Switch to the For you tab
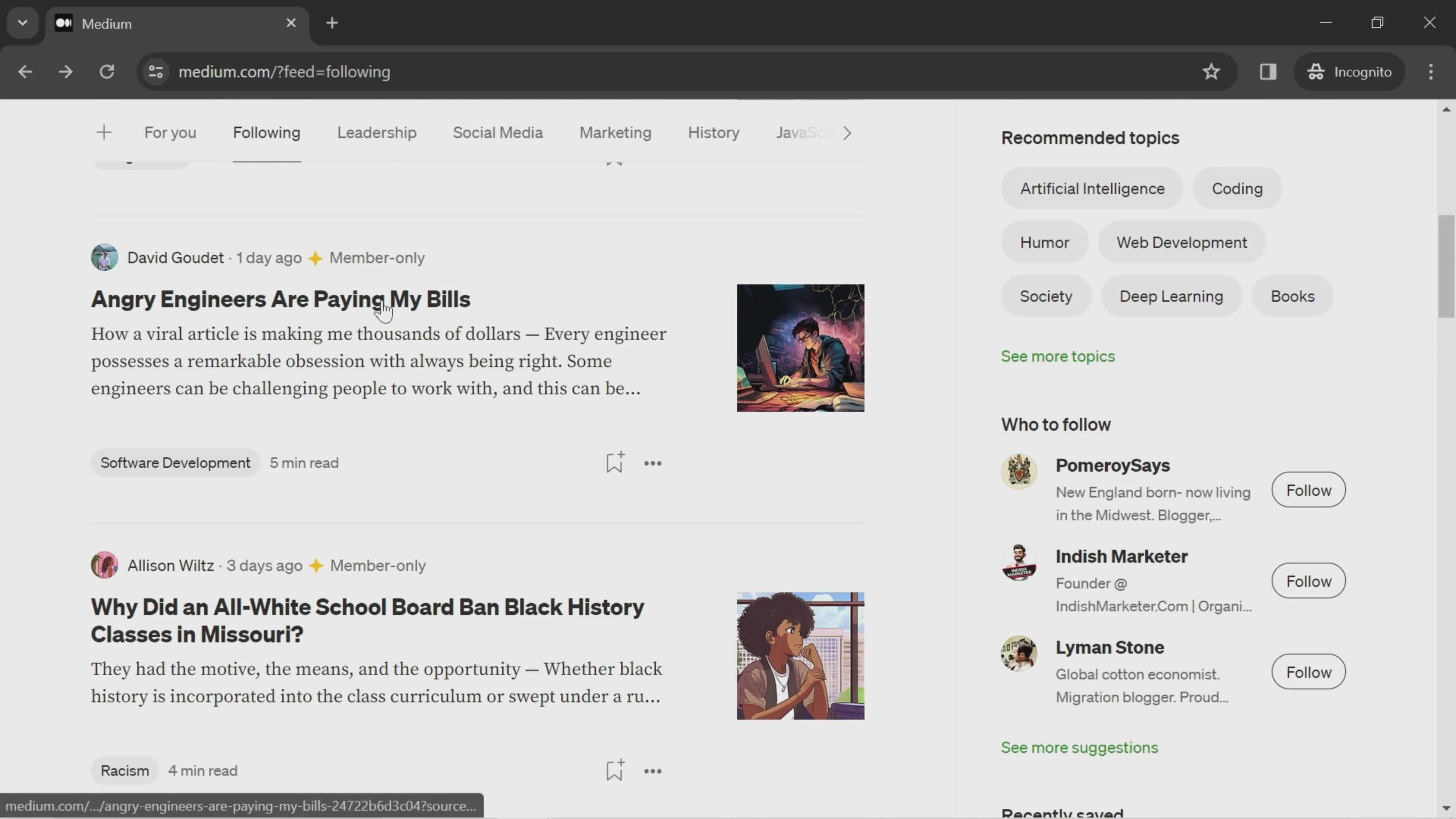 click(x=170, y=133)
